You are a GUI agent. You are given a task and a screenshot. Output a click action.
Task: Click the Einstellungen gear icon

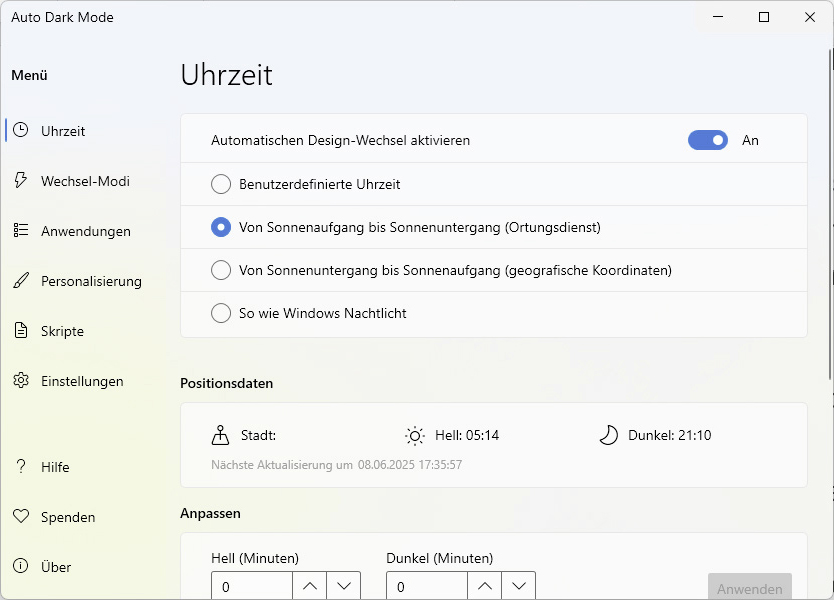click(22, 380)
